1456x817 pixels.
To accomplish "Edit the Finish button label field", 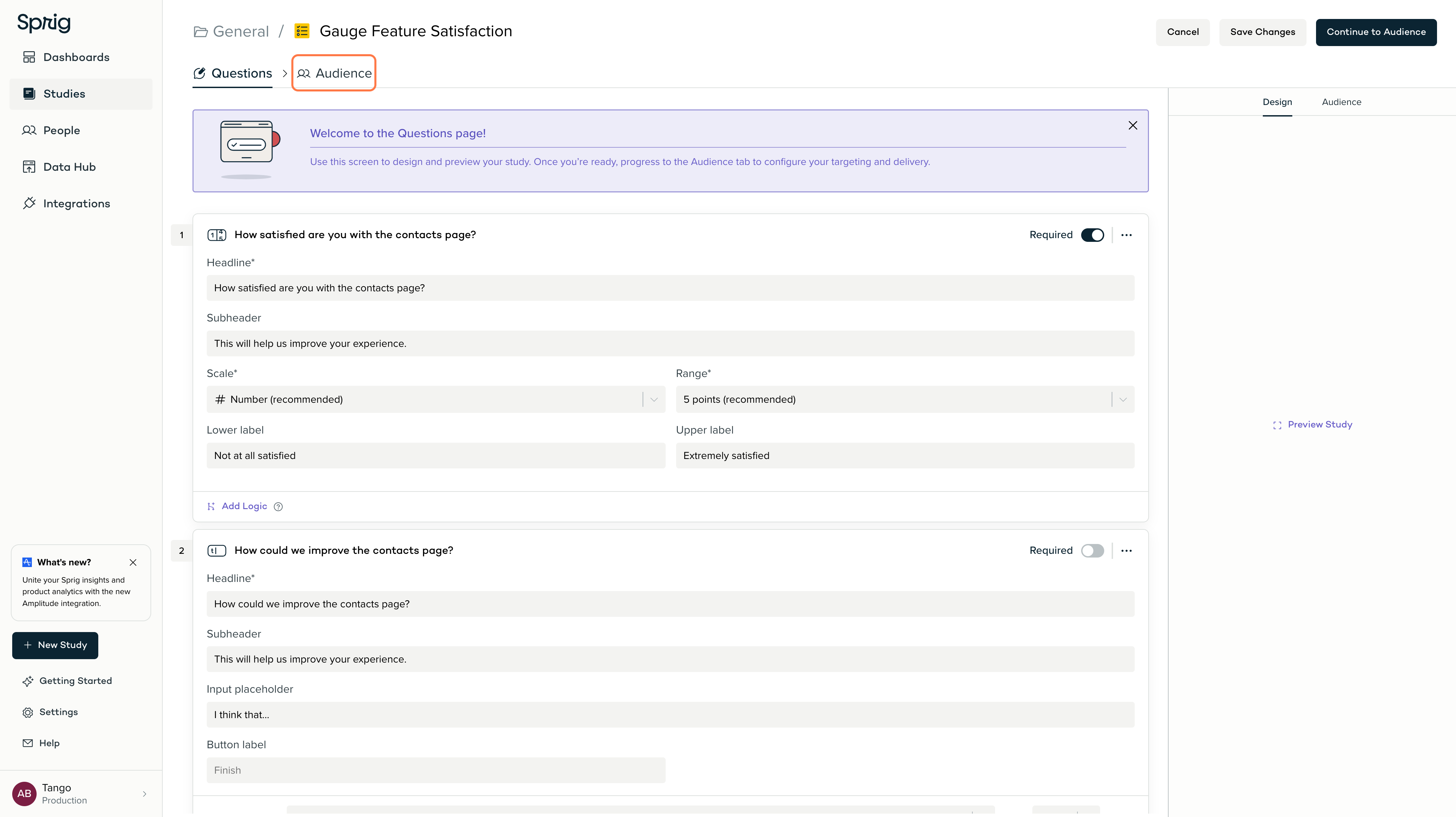I will point(436,770).
